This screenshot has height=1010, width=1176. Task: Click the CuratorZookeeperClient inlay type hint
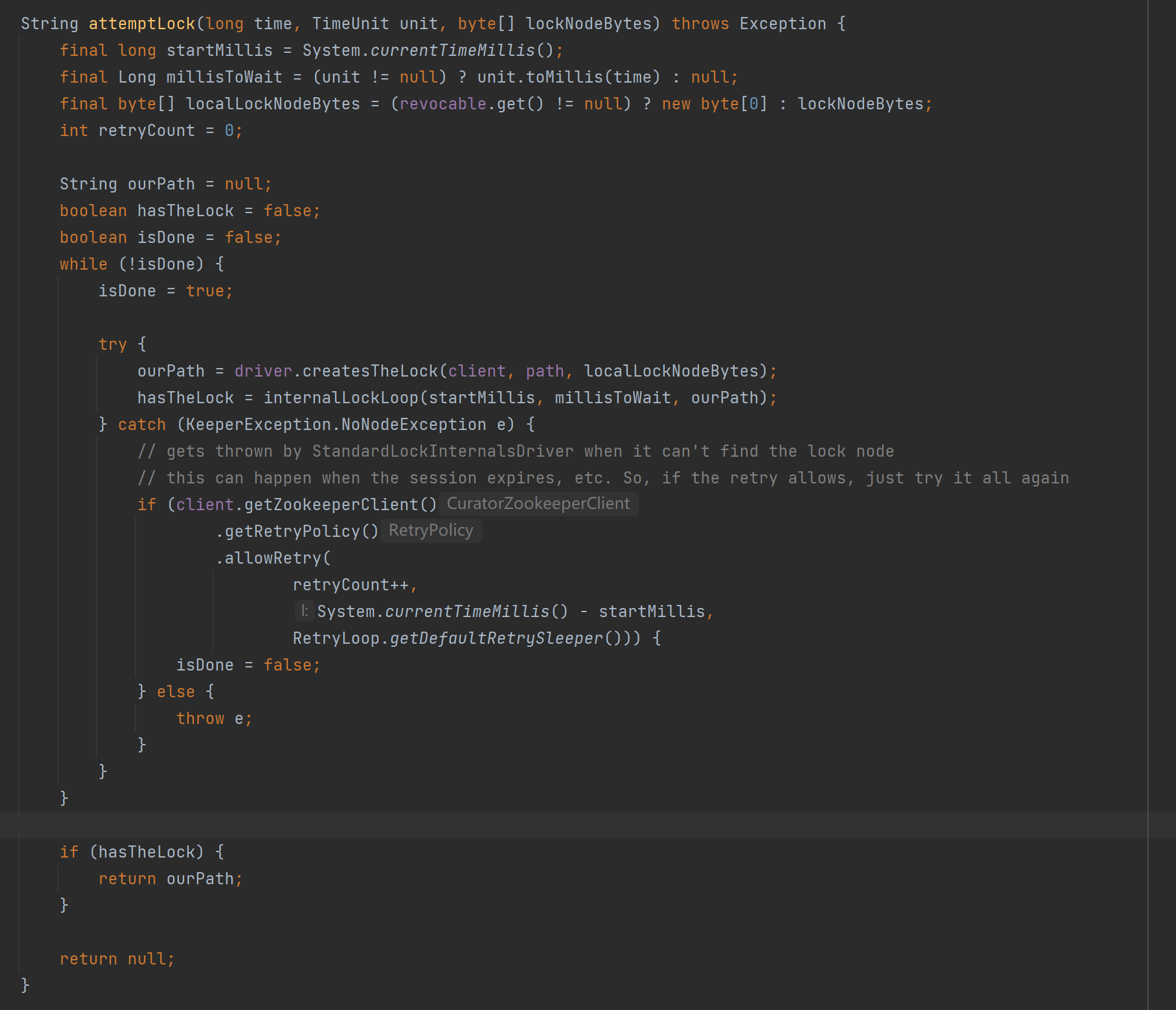[539, 503]
